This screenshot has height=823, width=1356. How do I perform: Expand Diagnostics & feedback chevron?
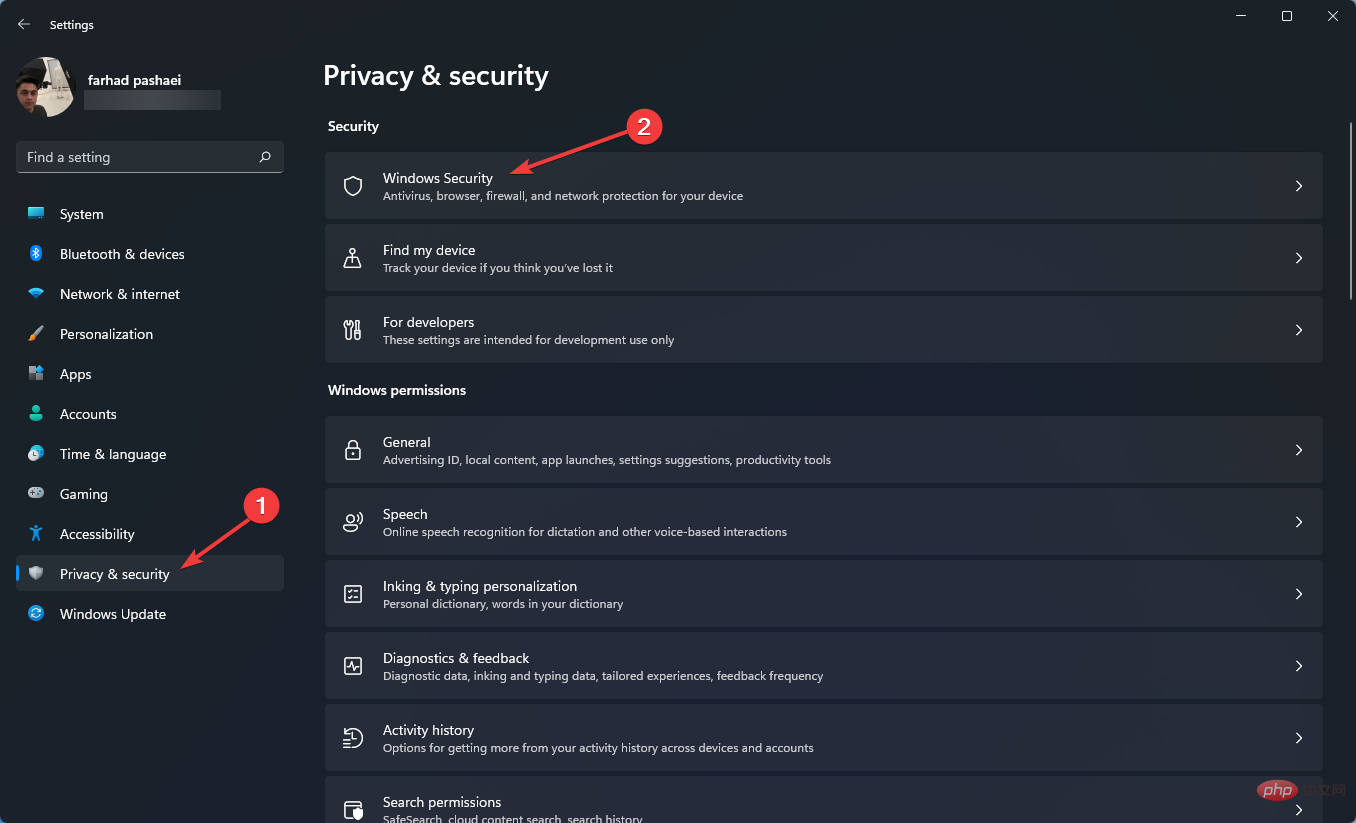tap(1299, 666)
